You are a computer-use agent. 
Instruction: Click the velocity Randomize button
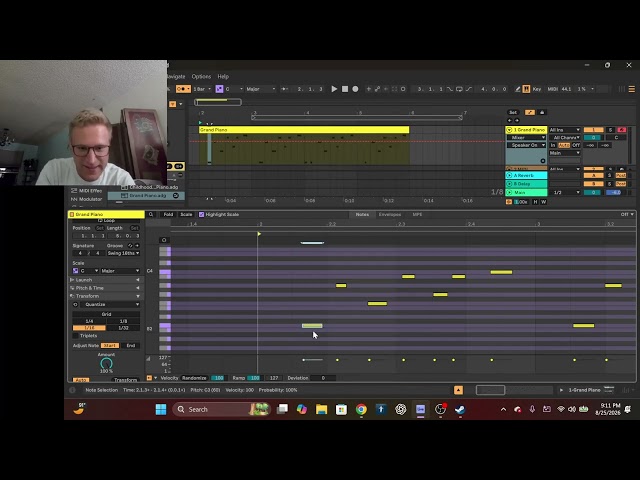click(194, 378)
